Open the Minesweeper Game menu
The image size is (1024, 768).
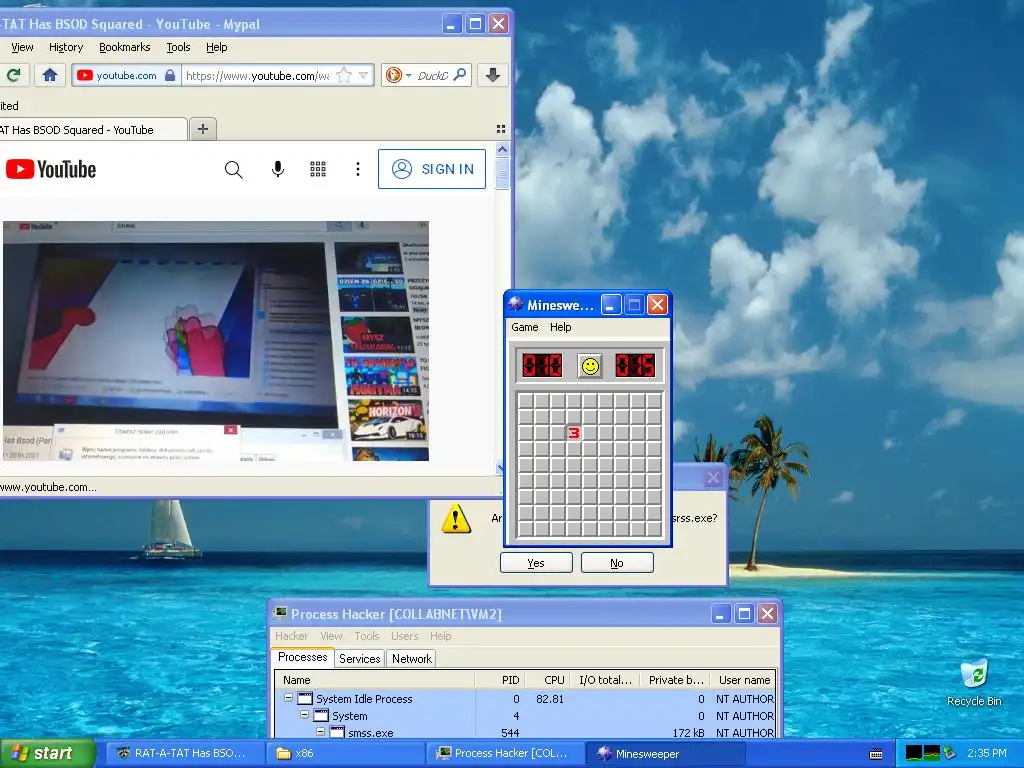[x=524, y=327]
